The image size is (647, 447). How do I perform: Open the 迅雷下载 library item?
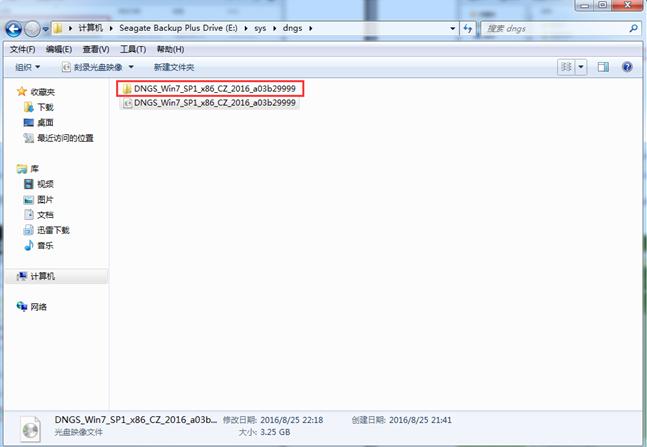coord(54,230)
